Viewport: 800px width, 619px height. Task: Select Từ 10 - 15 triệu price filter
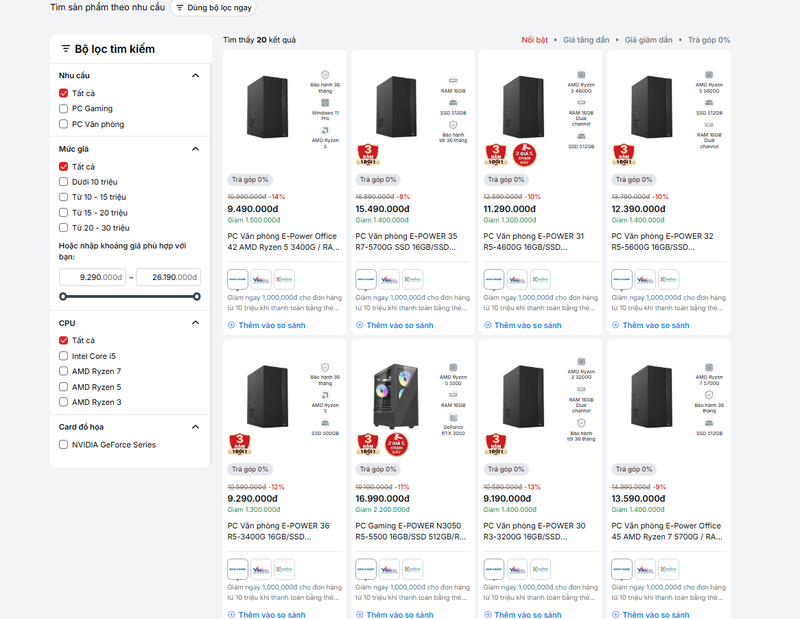(x=63, y=197)
